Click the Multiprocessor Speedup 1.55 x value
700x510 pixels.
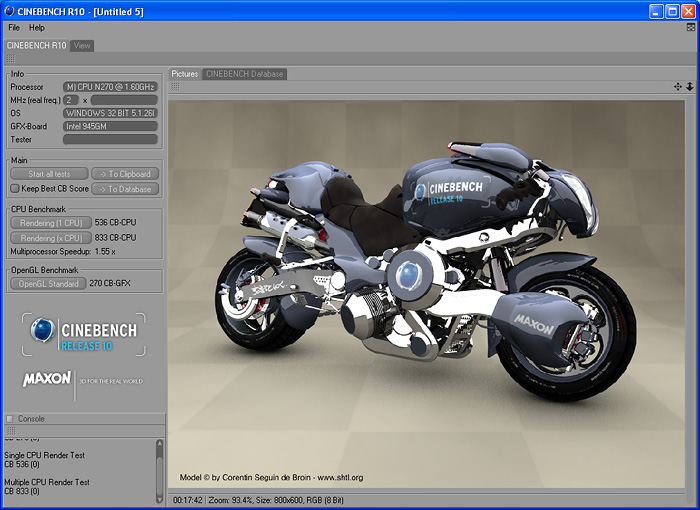105,251
